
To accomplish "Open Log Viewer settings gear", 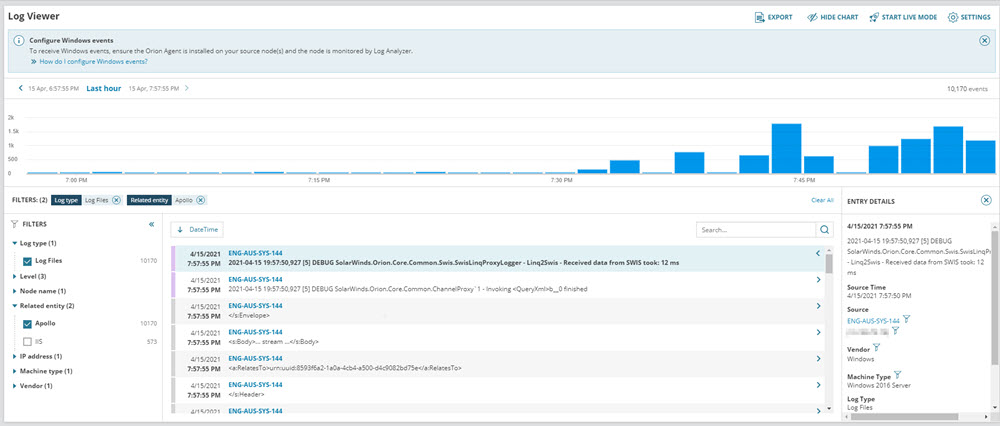I will pyautogui.click(x=953, y=17).
